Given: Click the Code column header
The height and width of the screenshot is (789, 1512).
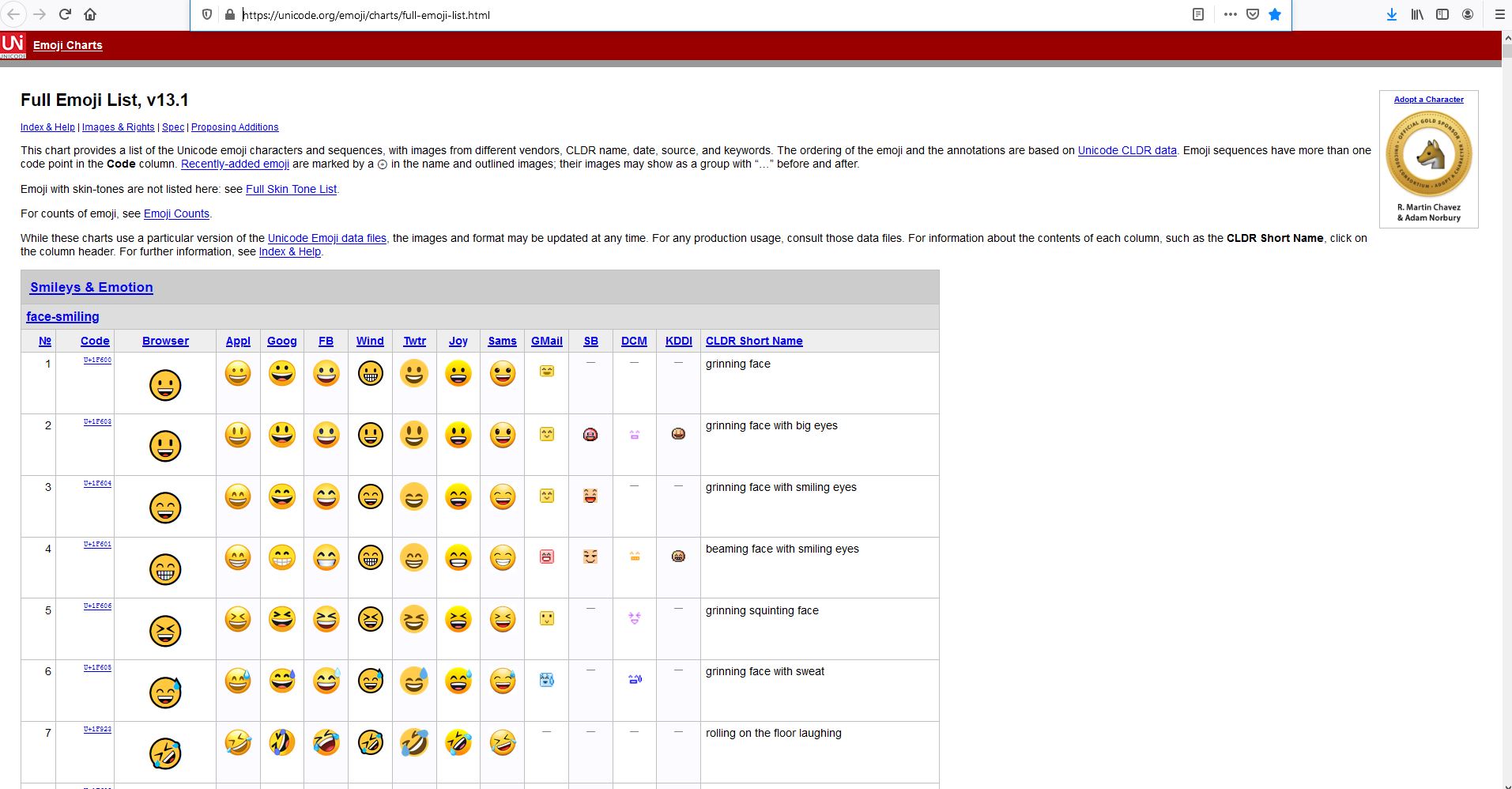Looking at the screenshot, I should pyautogui.click(x=95, y=341).
